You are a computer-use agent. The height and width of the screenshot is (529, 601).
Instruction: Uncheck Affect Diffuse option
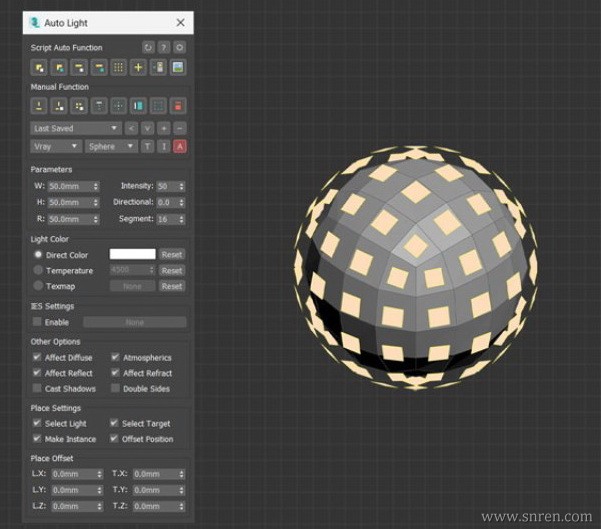click(x=38, y=357)
